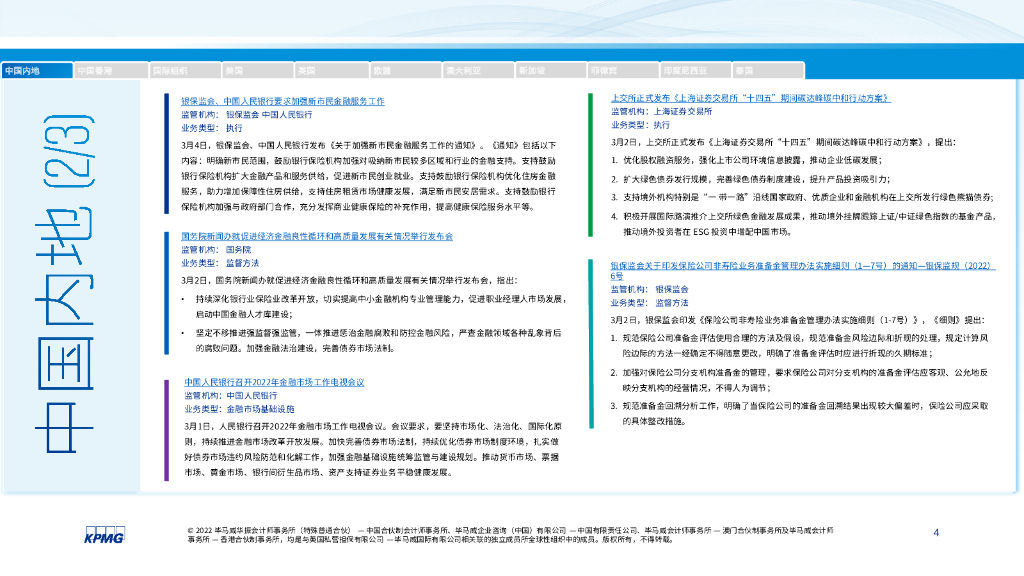This screenshot has width=1024, height=576.
Task: Click paragraph starting 3月1日，人民银行召开
Action: click(x=372, y=449)
